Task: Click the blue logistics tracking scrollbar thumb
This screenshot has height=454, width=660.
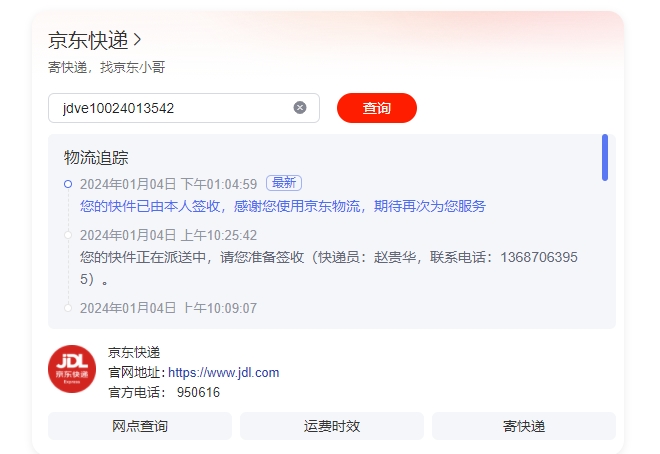Action: [x=605, y=157]
